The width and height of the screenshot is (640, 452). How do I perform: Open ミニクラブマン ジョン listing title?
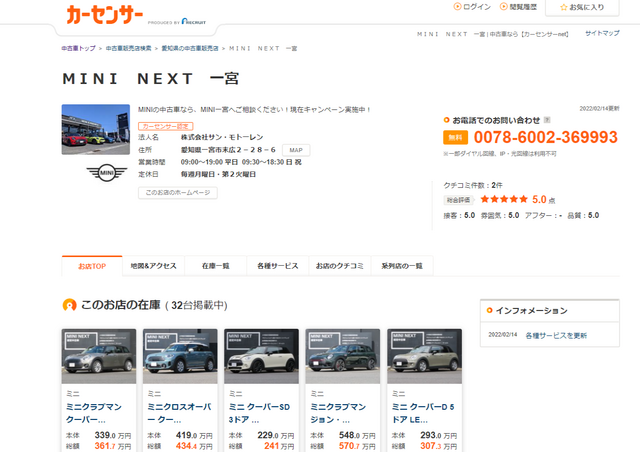[x=338, y=413]
